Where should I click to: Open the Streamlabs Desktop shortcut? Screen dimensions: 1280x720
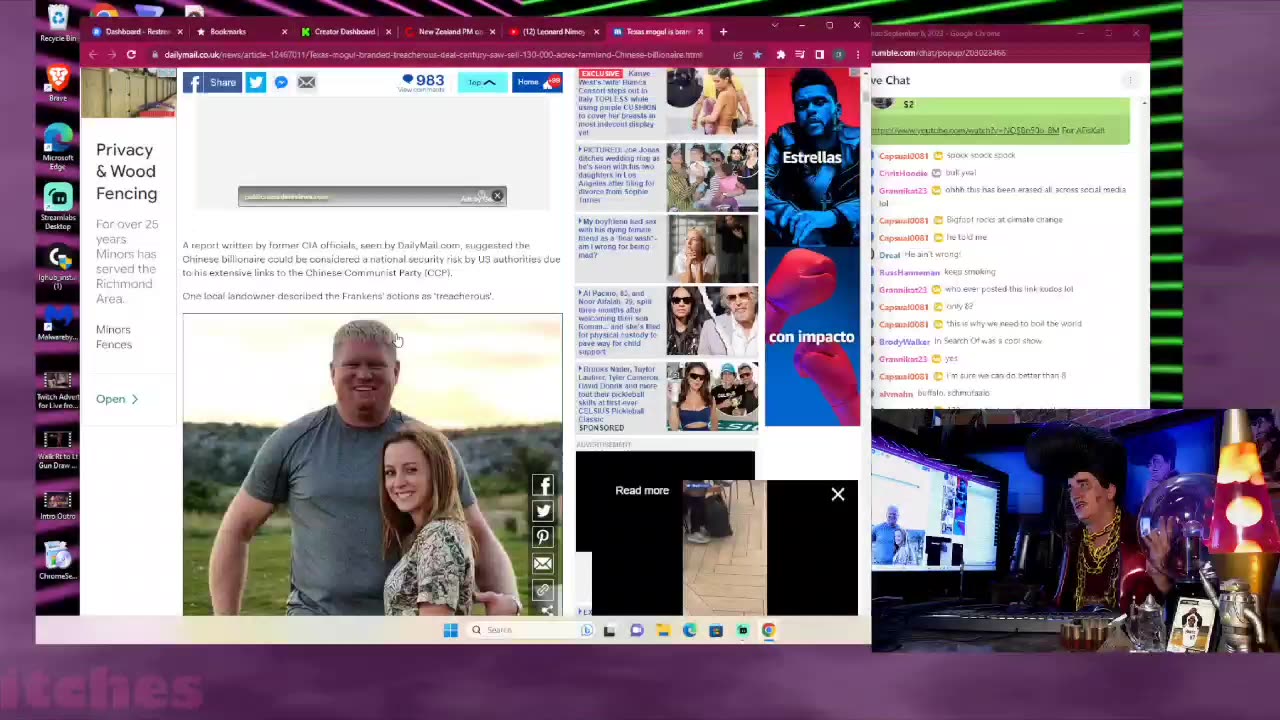[58, 205]
